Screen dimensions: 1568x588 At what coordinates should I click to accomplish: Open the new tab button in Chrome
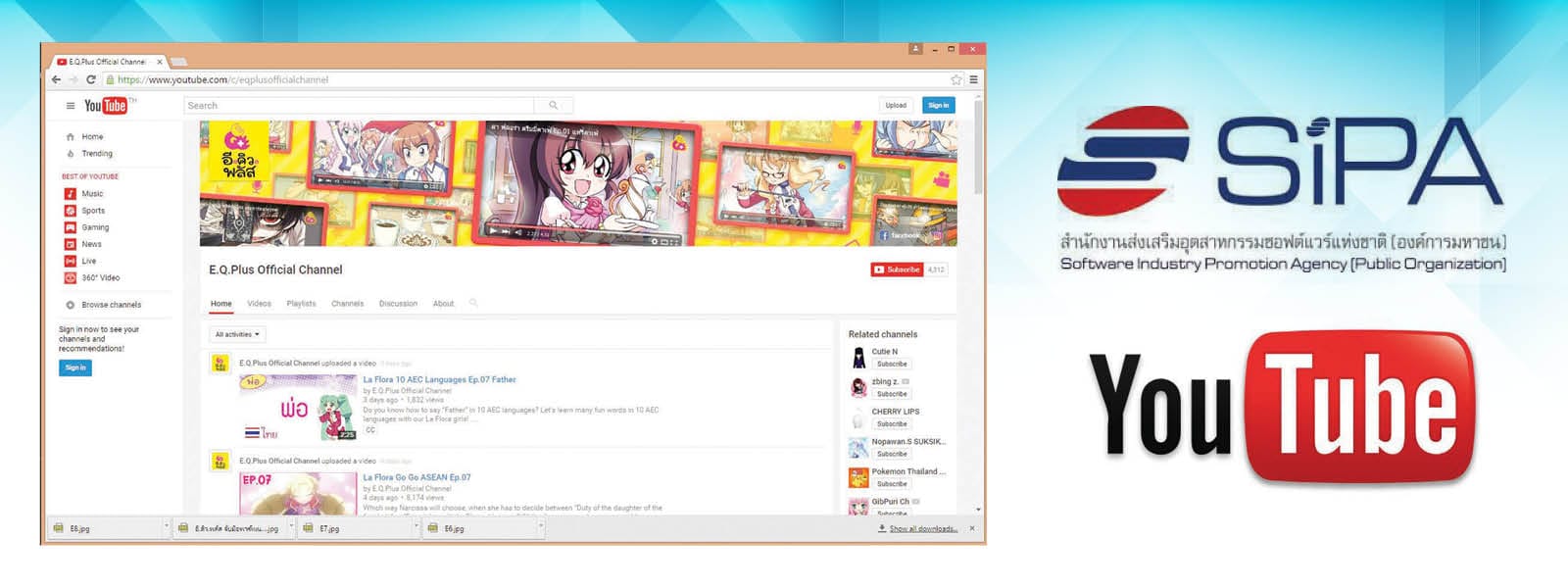coord(179,62)
